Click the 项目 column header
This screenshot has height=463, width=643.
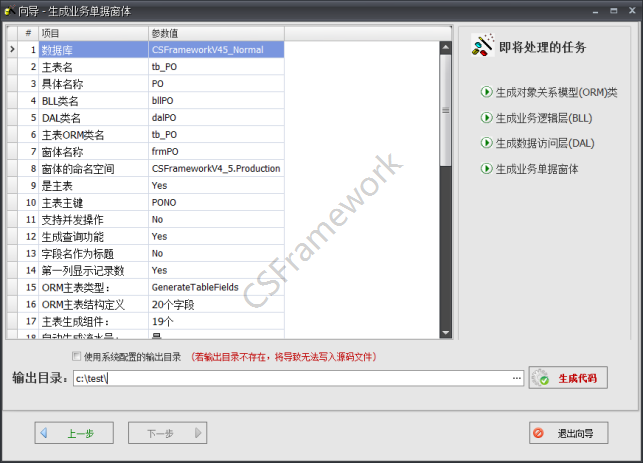[x=93, y=33]
